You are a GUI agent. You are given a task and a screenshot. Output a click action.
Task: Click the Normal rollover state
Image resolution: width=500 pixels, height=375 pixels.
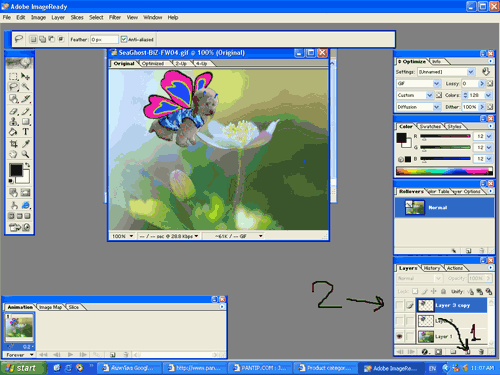pyautogui.click(x=444, y=207)
